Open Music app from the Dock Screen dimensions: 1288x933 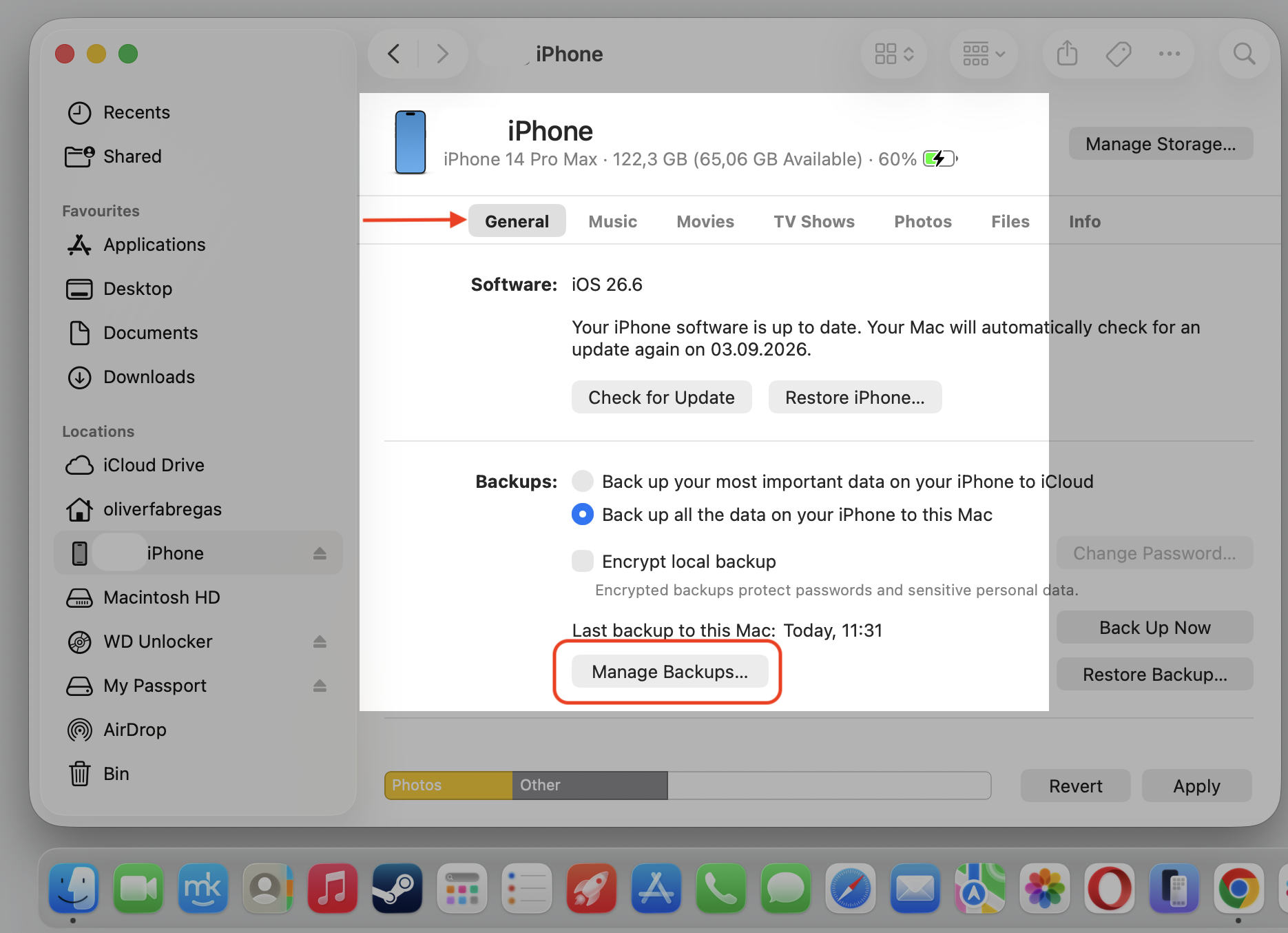click(x=333, y=888)
